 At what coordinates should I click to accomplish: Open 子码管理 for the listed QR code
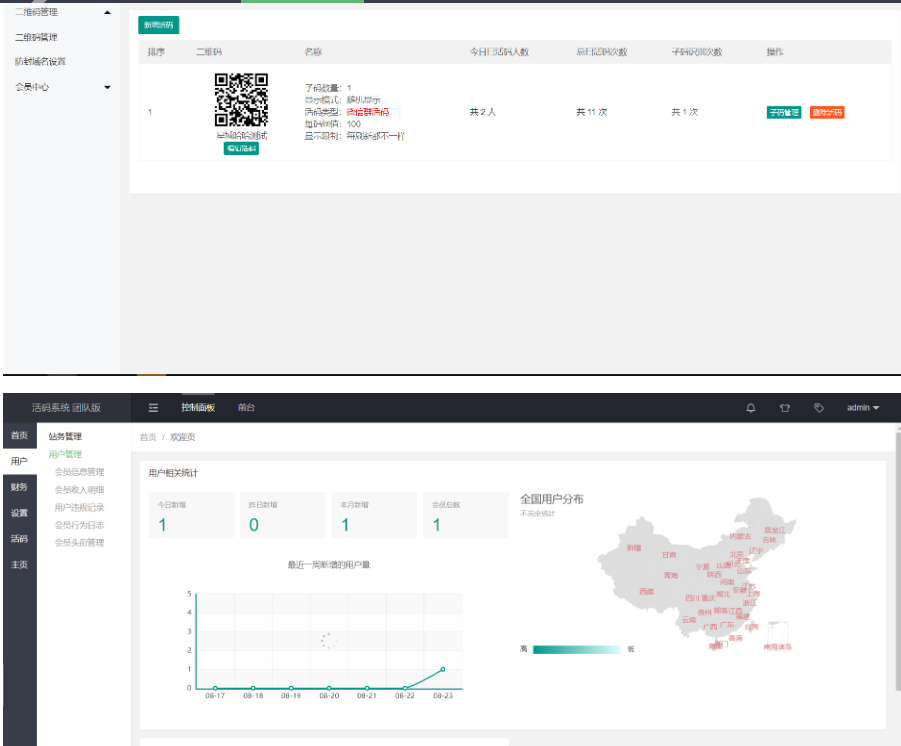coord(784,112)
